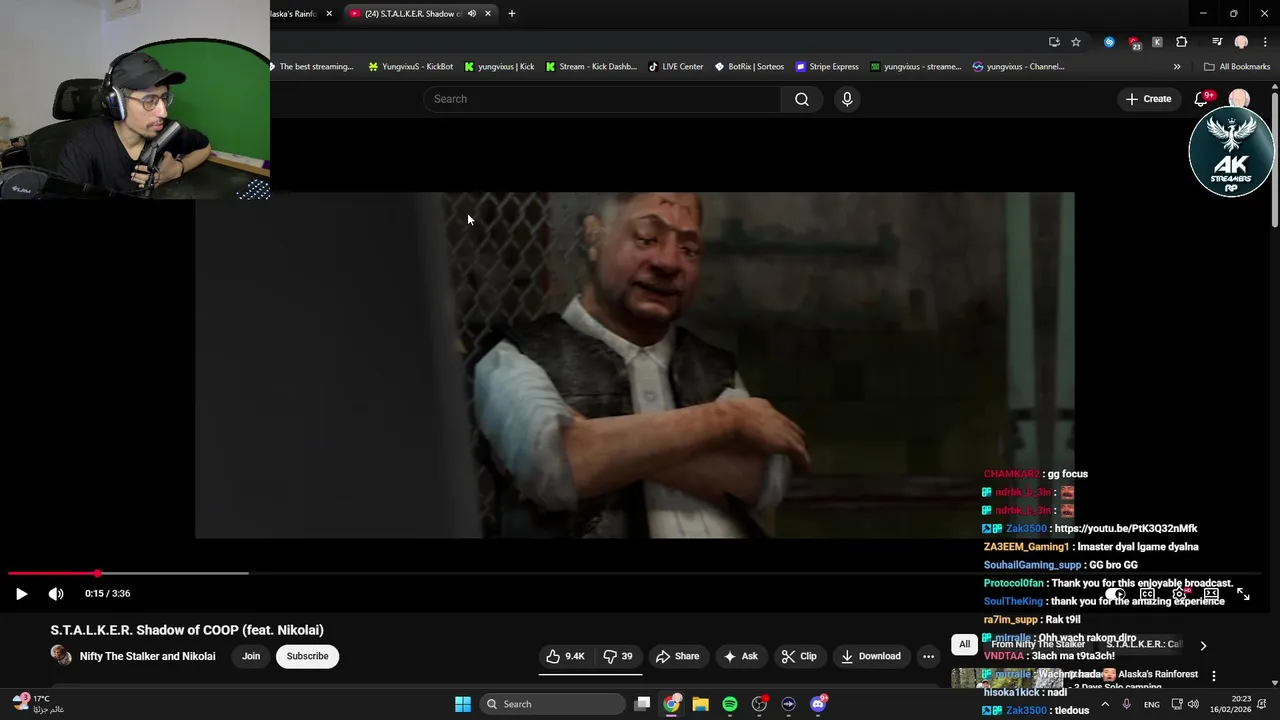
Task: Open the Stripe Express bookmark
Action: pos(827,67)
